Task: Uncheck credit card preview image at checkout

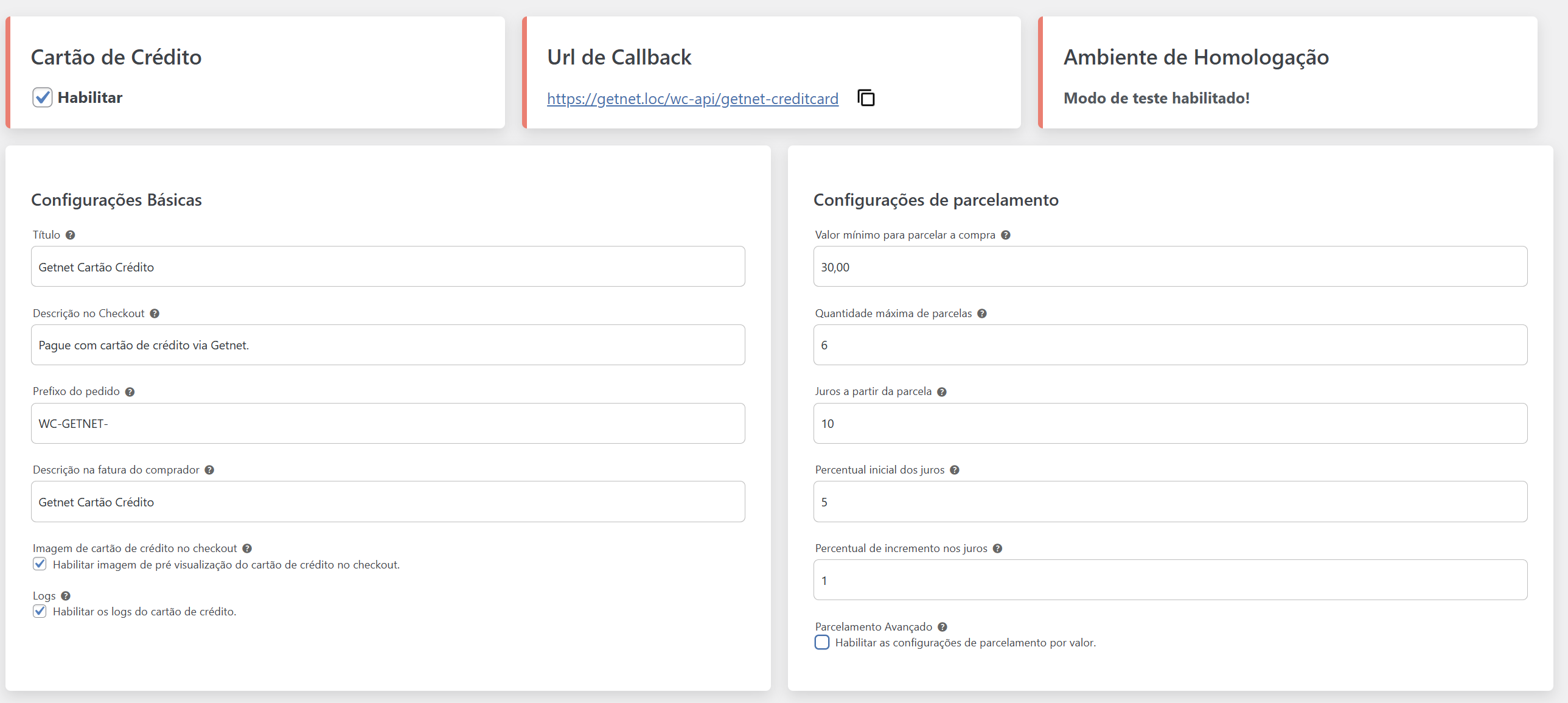Action: pos(40,564)
